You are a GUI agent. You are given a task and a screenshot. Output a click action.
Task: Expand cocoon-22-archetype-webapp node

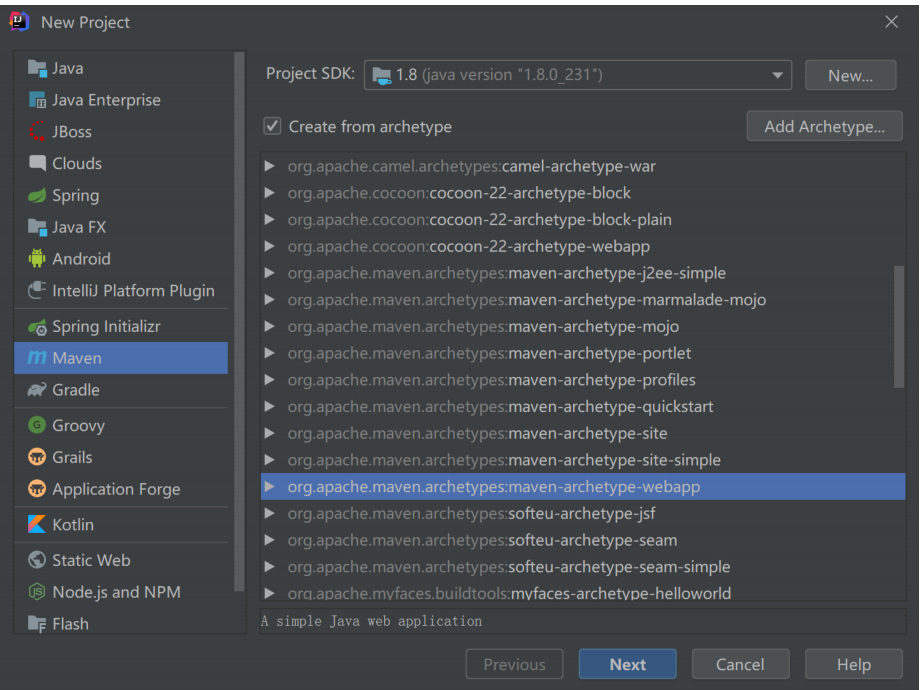270,246
